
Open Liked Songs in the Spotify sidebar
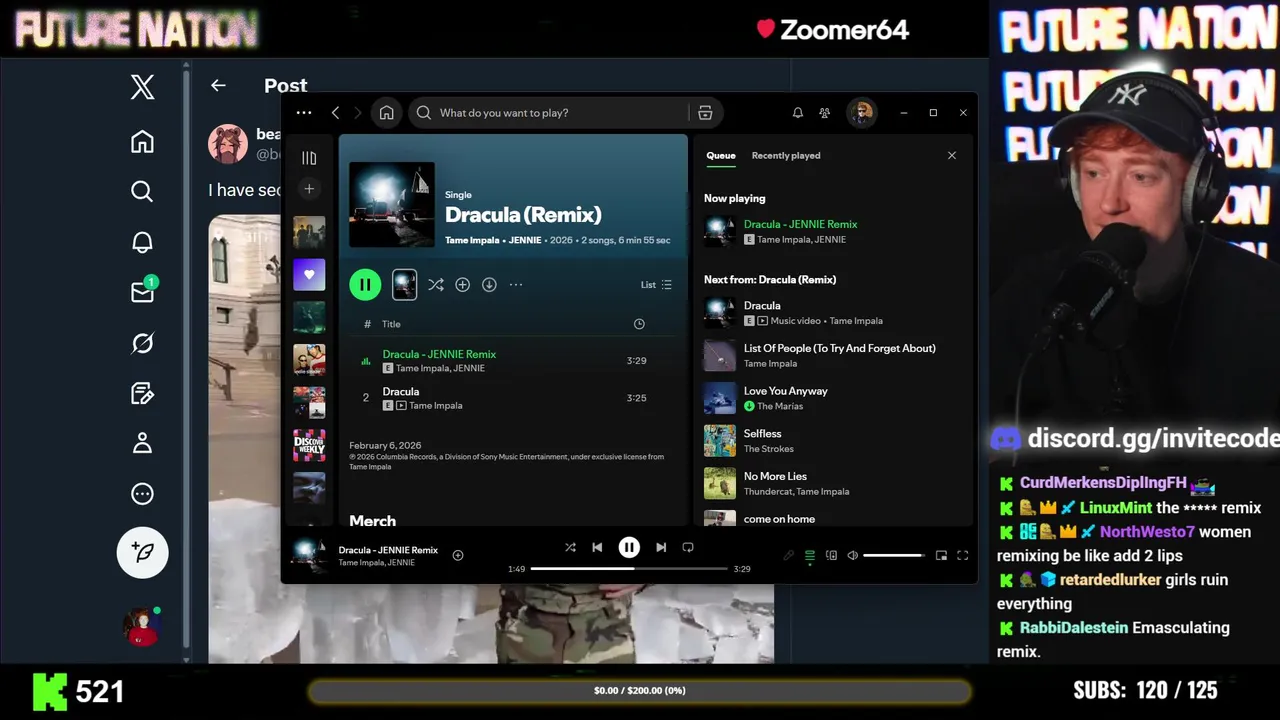[309, 274]
